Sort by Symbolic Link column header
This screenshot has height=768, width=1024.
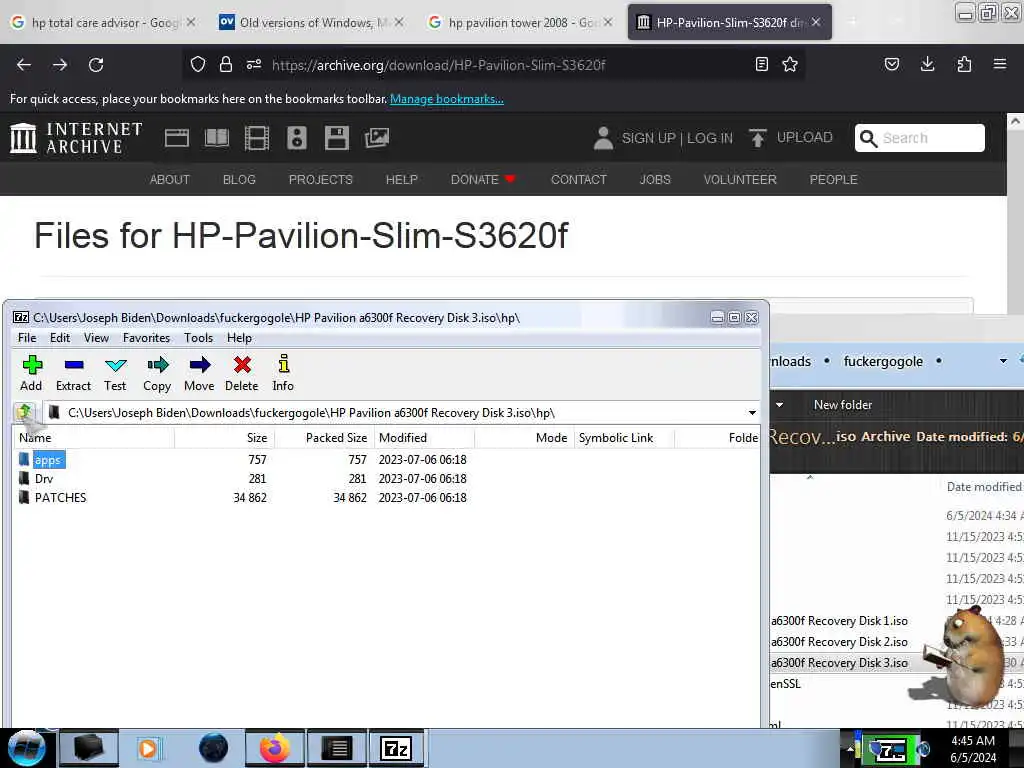point(624,438)
